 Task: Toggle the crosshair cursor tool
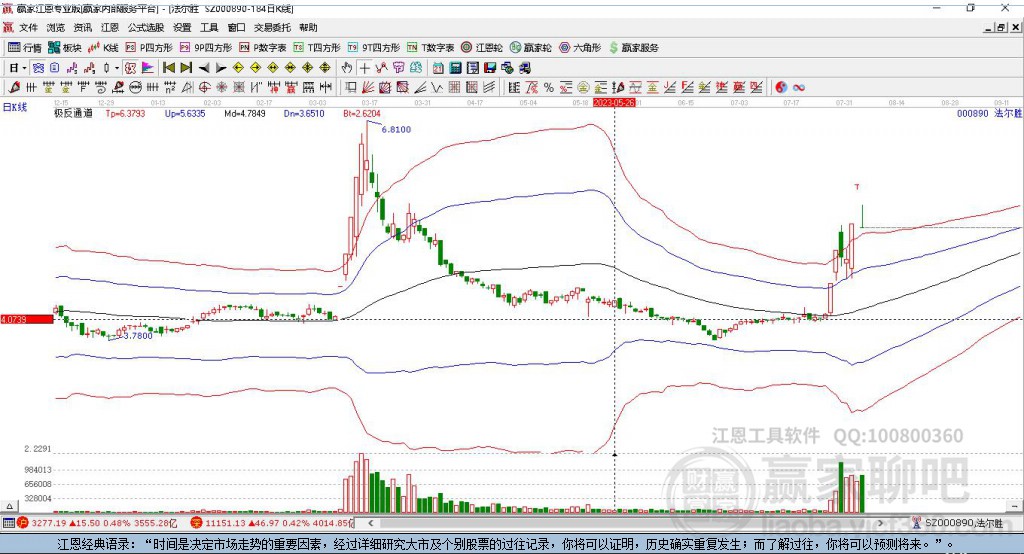click(364, 68)
